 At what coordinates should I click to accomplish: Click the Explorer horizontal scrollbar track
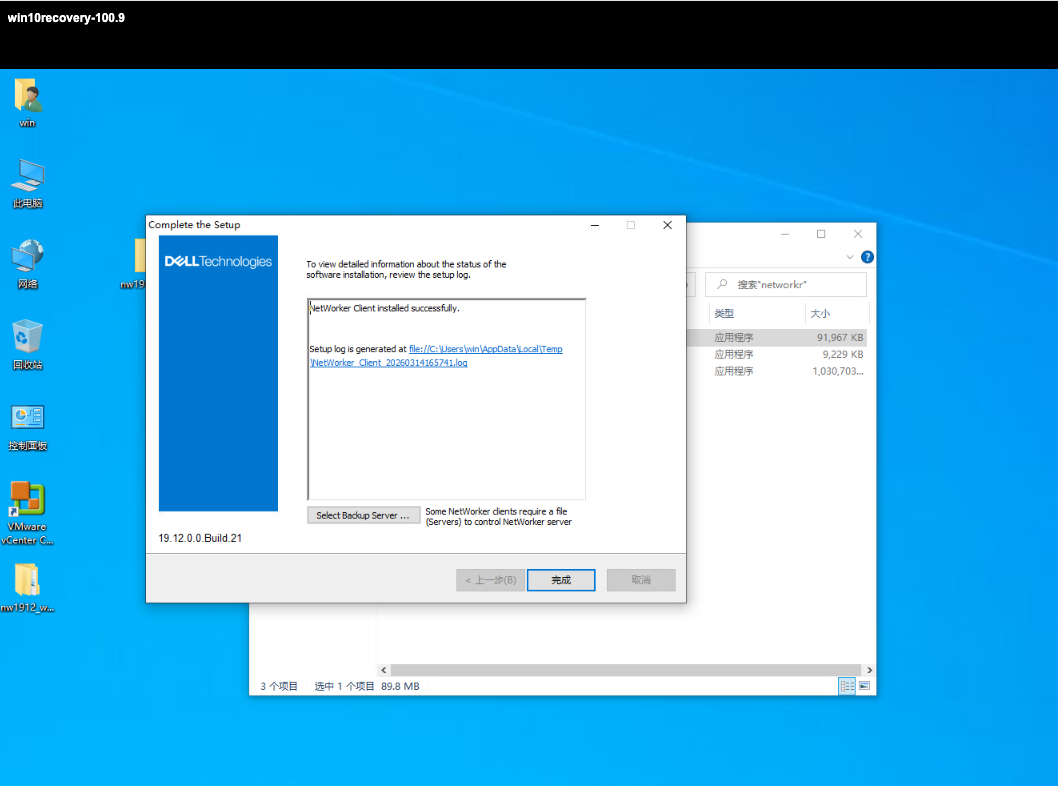click(x=625, y=670)
